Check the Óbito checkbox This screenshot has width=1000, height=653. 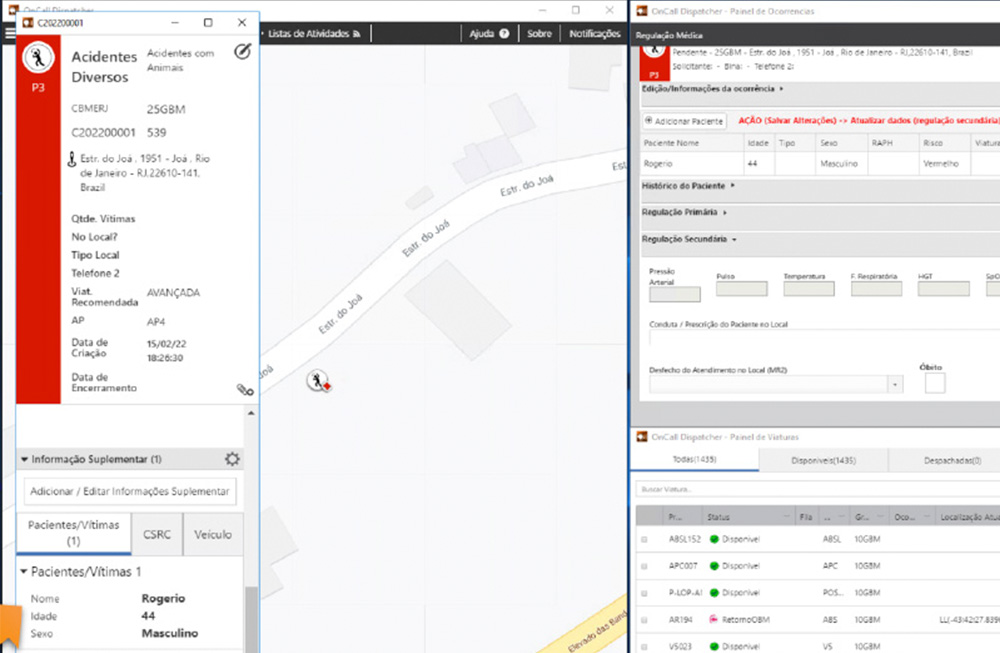coord(934,383)
